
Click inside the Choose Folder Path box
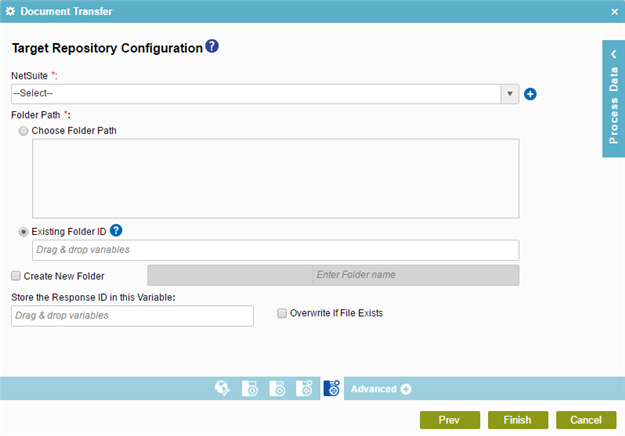275,178
